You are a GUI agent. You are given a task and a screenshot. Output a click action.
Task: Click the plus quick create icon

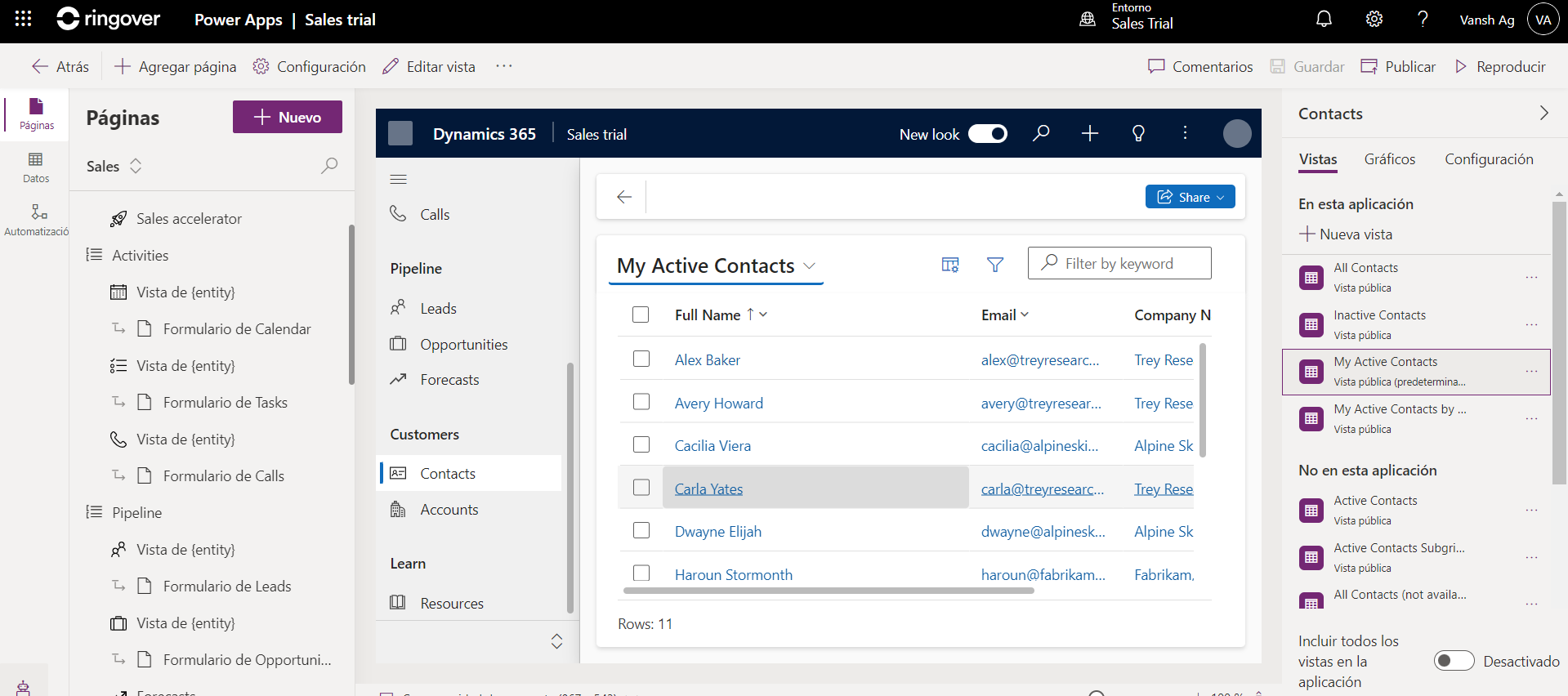[x=1090, y=133]
